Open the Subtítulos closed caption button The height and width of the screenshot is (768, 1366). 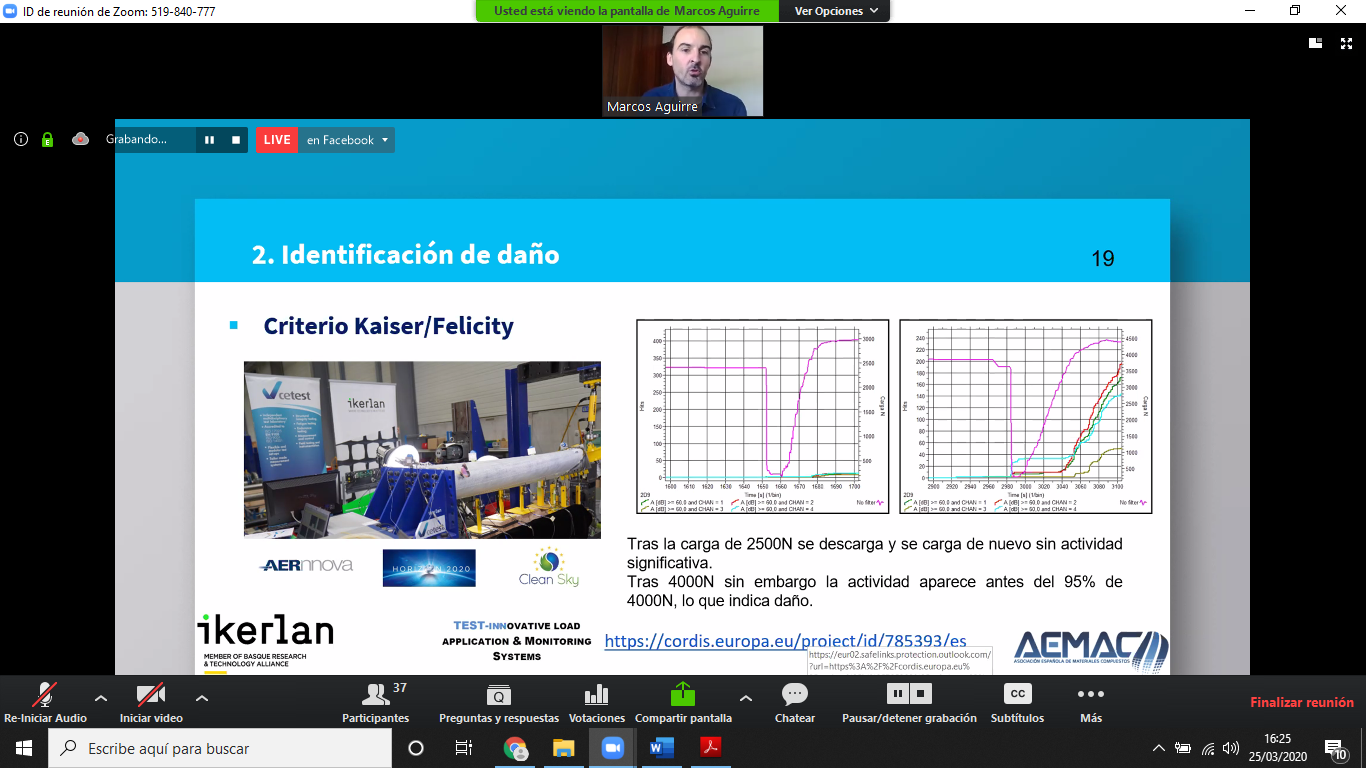click(x=1017, y=702)
